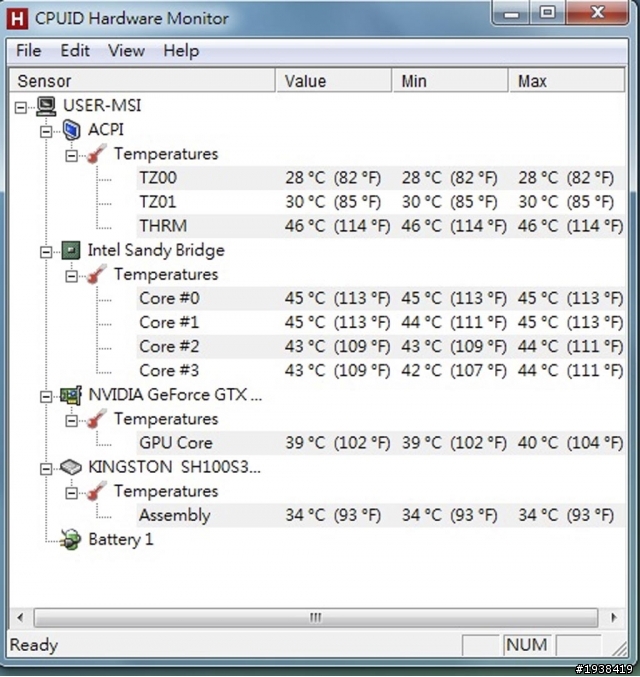Select the TZ00 sensor row
Image resolution: width=640 pixels, height=677 pixels.
click(381, 178)
